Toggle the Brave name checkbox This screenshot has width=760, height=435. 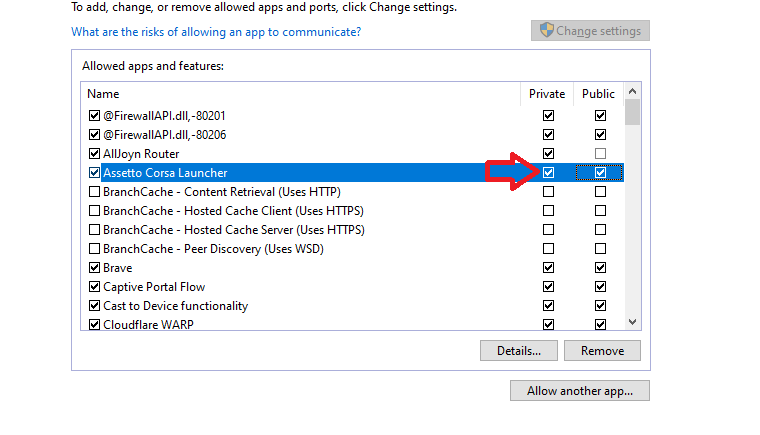tap(95, 268)
